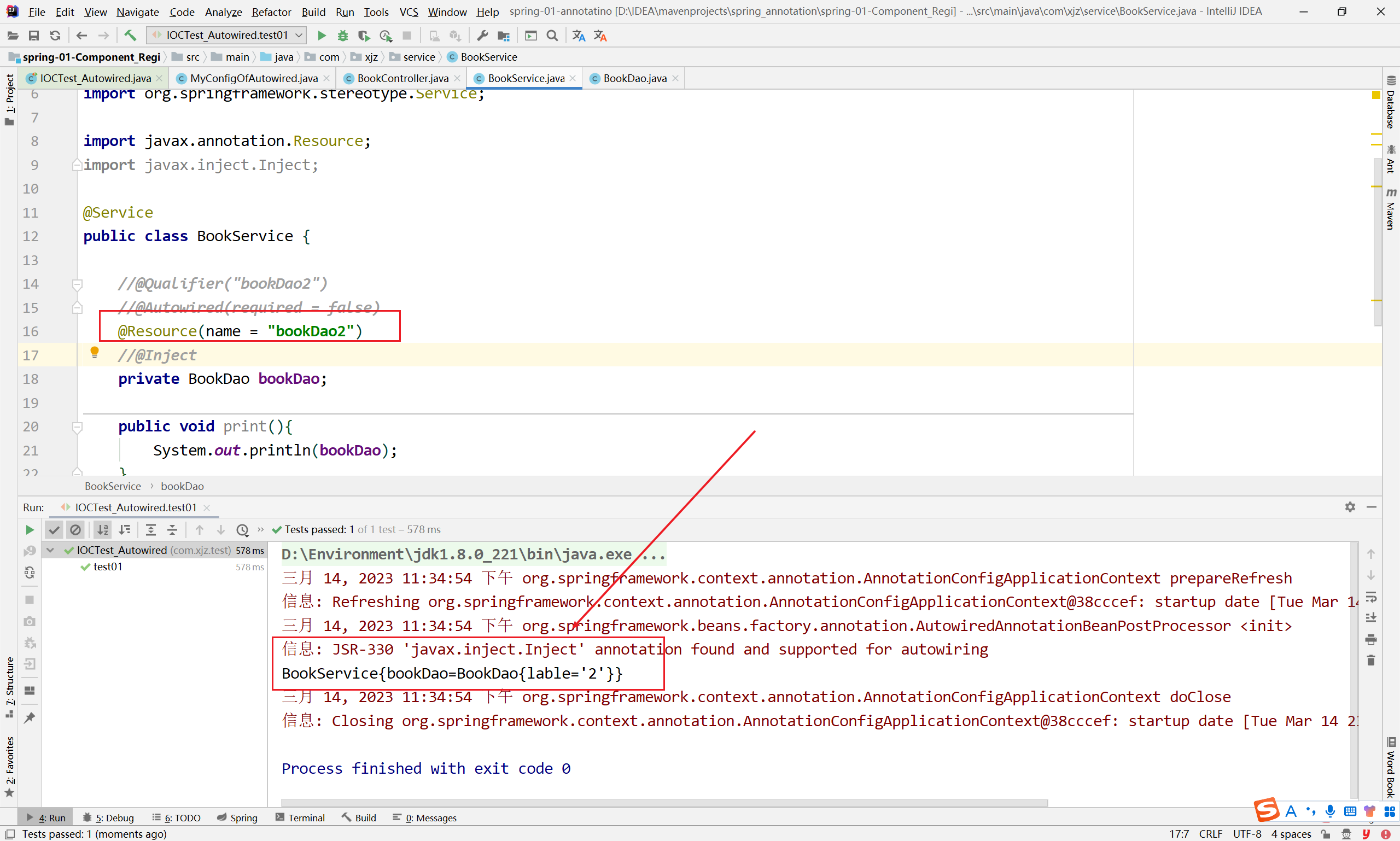
Task: Collapse imports fold marker at line 9
Action: pyautogui.click(x=78, y=165)
